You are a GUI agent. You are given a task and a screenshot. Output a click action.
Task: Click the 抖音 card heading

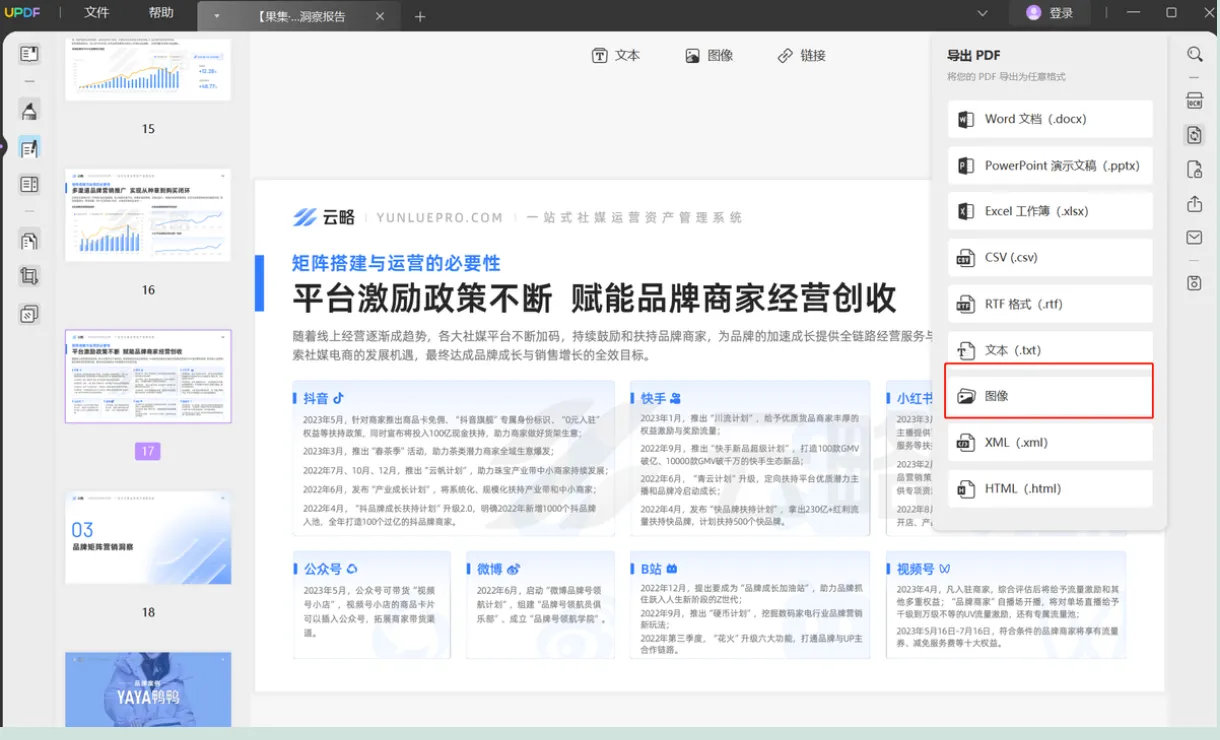pyautogui.click(x=323, y=398)
